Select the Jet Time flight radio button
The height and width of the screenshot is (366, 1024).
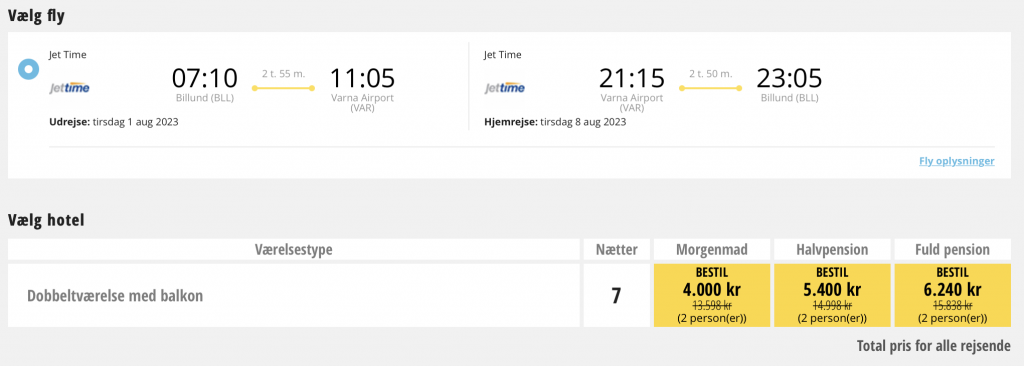28,69
